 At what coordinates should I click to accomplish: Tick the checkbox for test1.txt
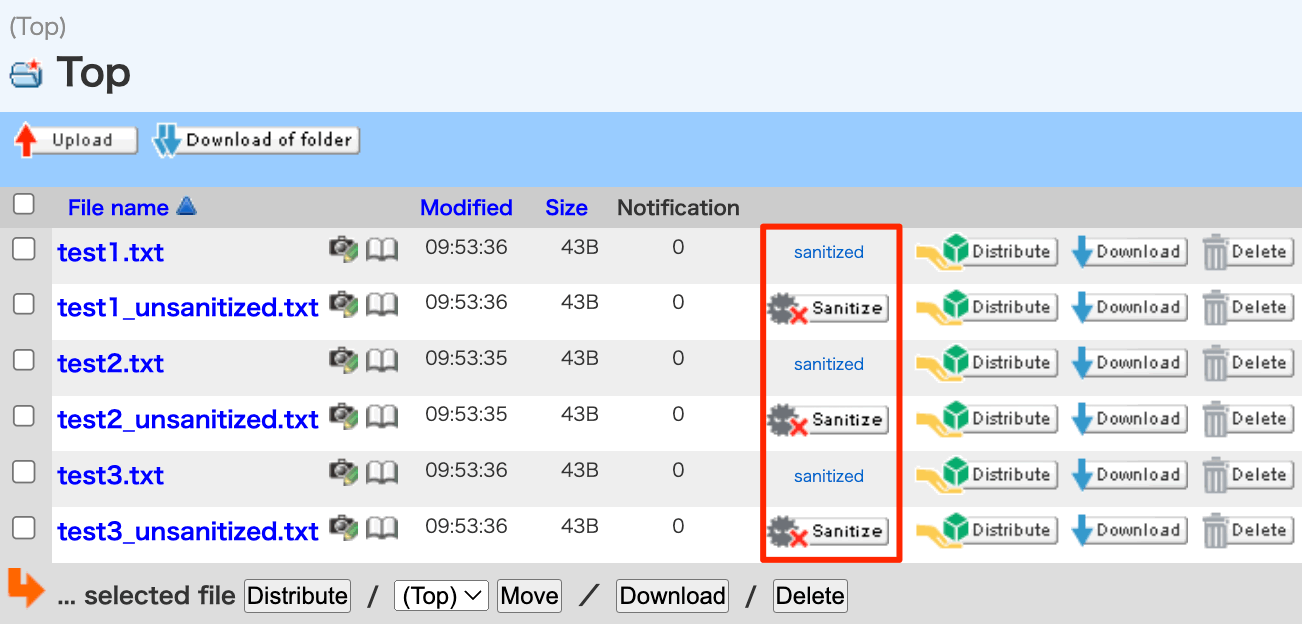tap(24, 250)
